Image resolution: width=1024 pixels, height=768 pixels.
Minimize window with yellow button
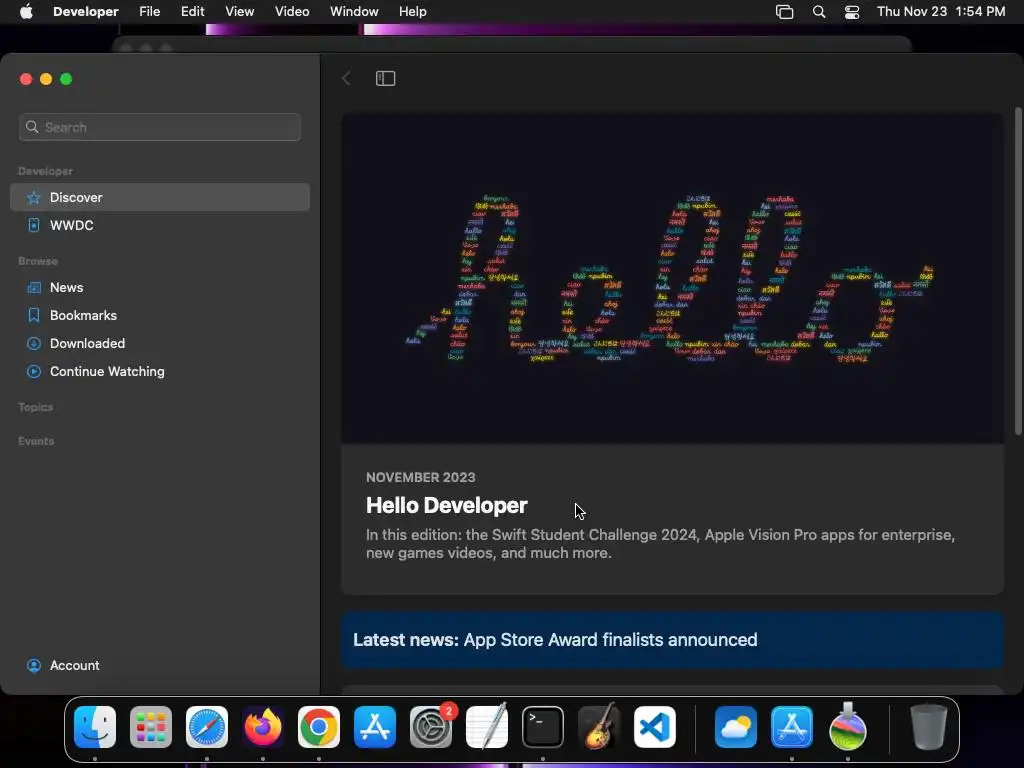[x=46, y=79]
